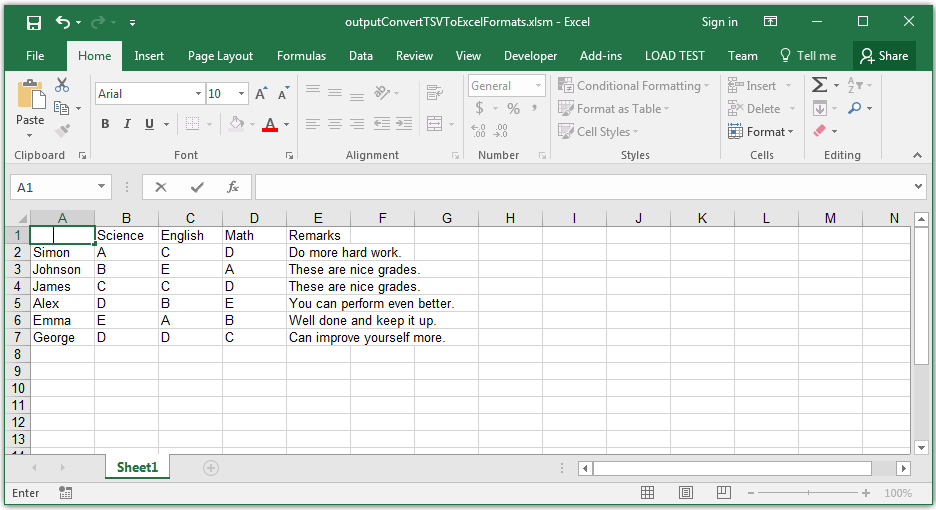Increase font size with the large A icon

click(x=261, y=94)
